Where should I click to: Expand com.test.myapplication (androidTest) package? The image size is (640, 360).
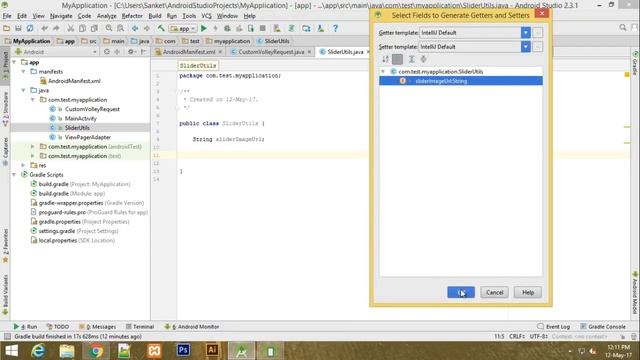tap(33, 147)
